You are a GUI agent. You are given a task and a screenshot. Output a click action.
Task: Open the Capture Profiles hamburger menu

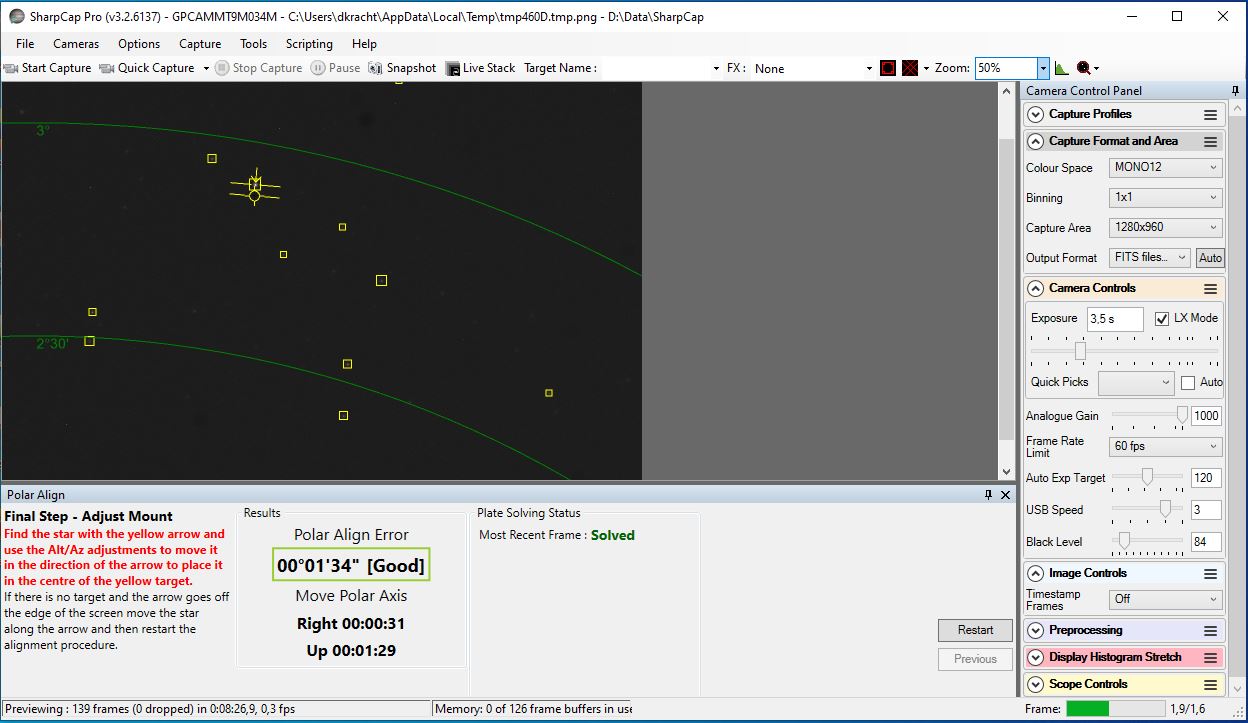[1210, 115]
